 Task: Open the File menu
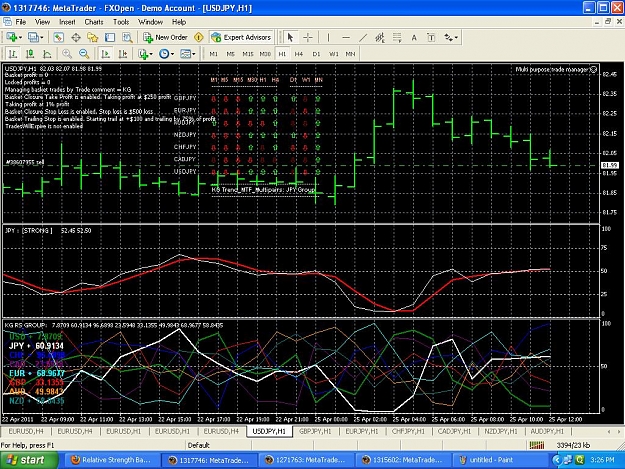[x=20, y=22]
